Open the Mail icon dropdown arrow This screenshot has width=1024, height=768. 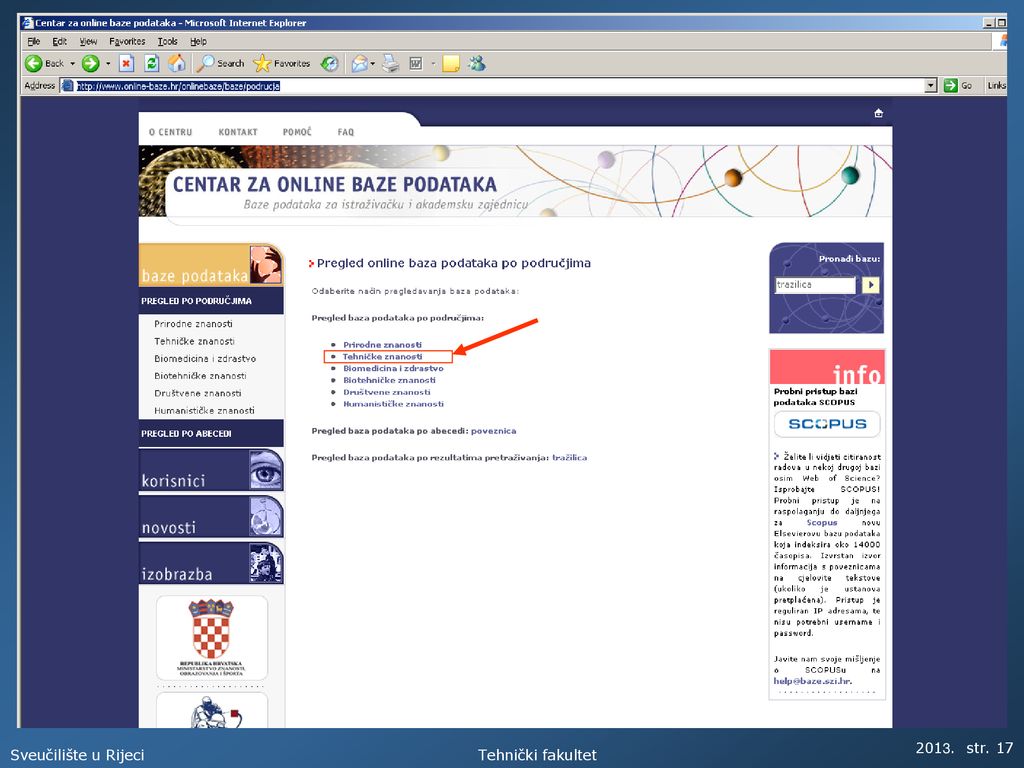tap(373, 64)
